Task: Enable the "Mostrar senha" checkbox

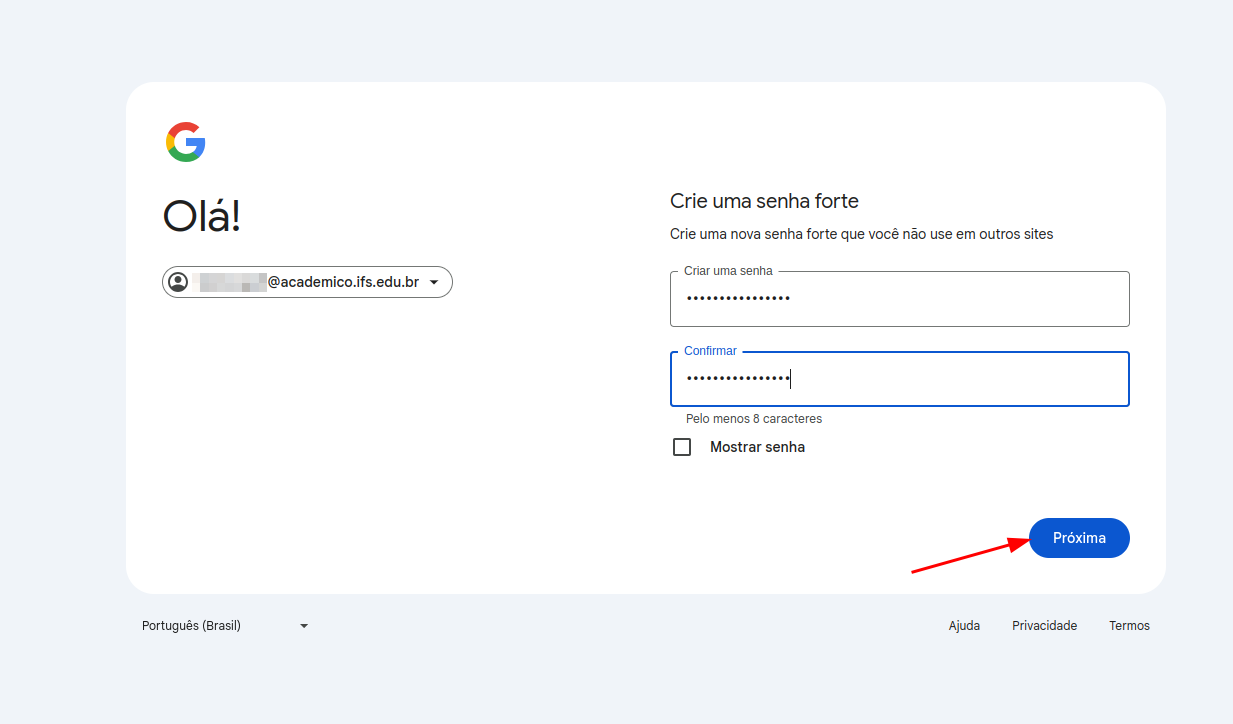Action: pos(682,447)
